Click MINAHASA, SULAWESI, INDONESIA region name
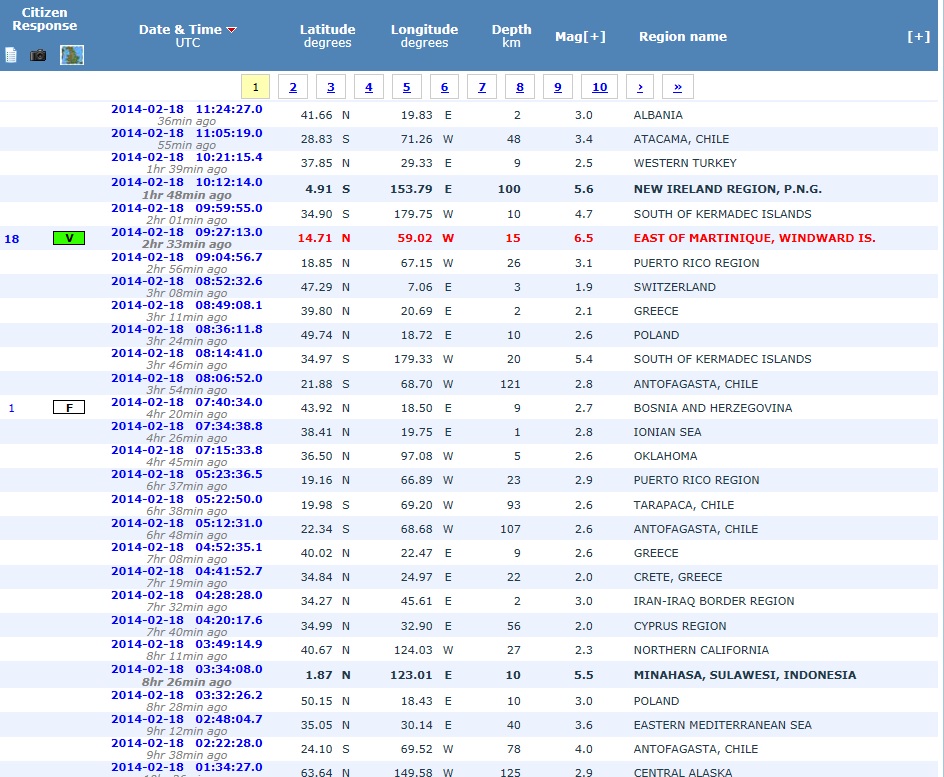 click(x=745, y=675)
